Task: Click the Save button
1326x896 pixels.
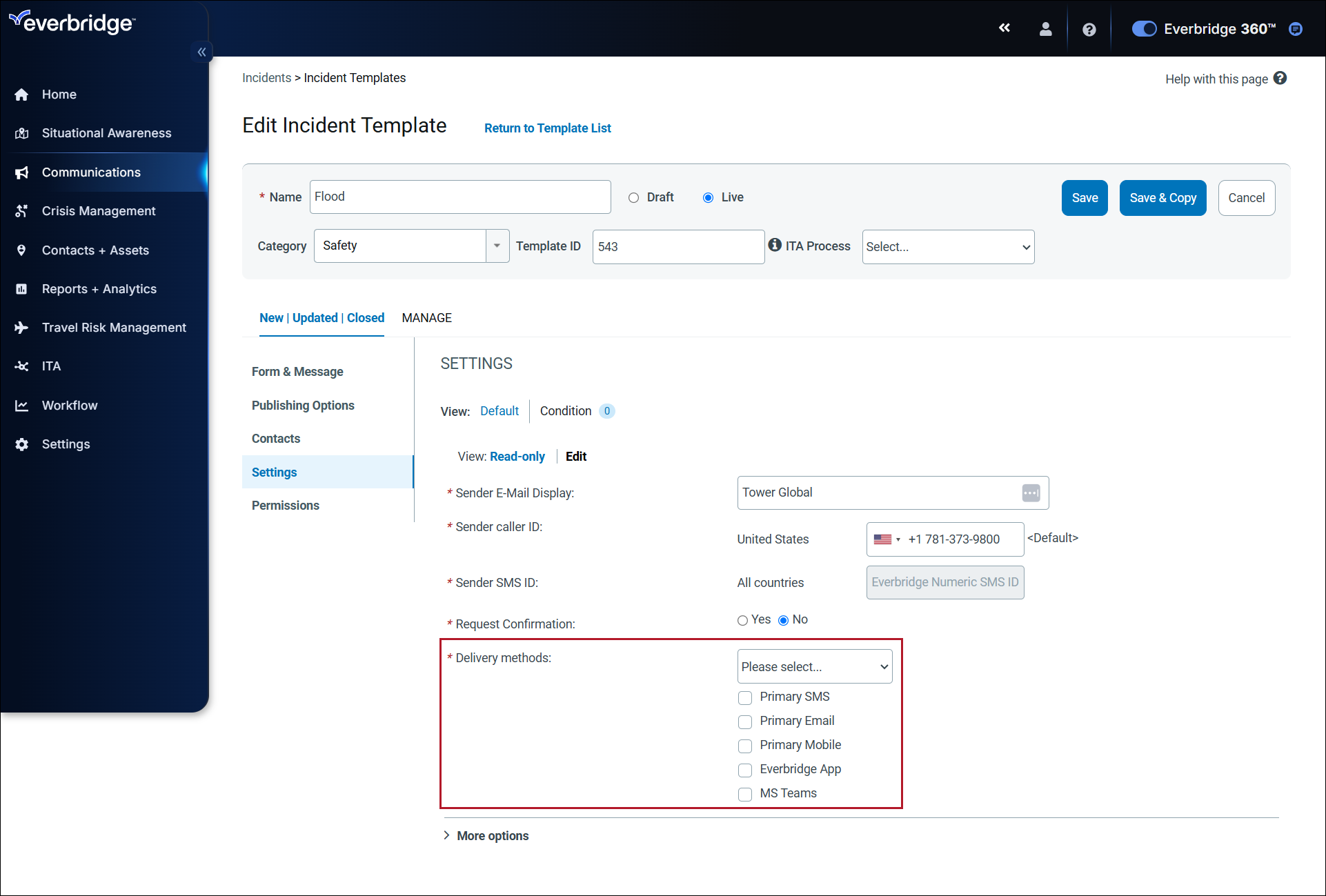Action: point(1085,198)
